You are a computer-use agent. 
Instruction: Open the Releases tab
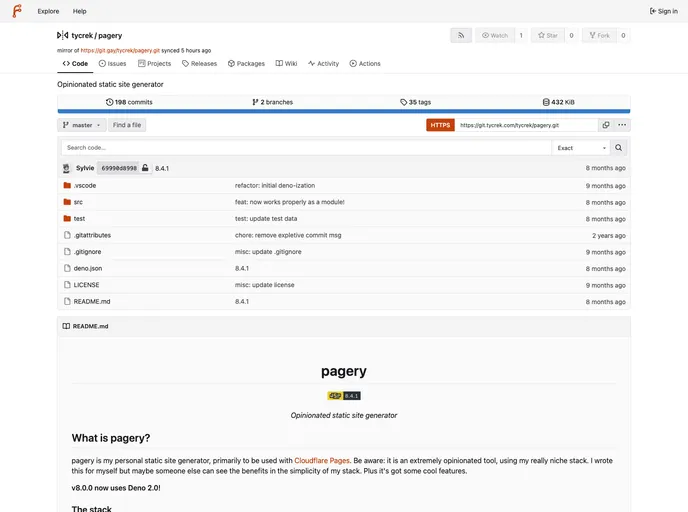point(200,64)
